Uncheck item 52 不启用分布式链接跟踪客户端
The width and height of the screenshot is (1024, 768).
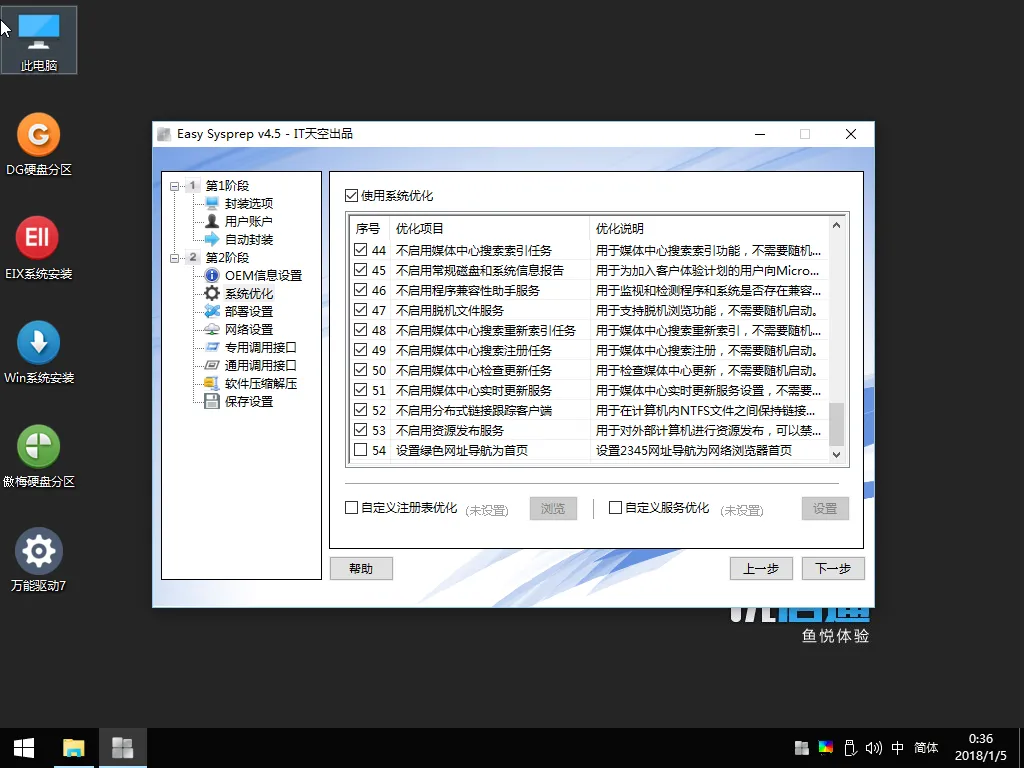[x=360, y=409]
